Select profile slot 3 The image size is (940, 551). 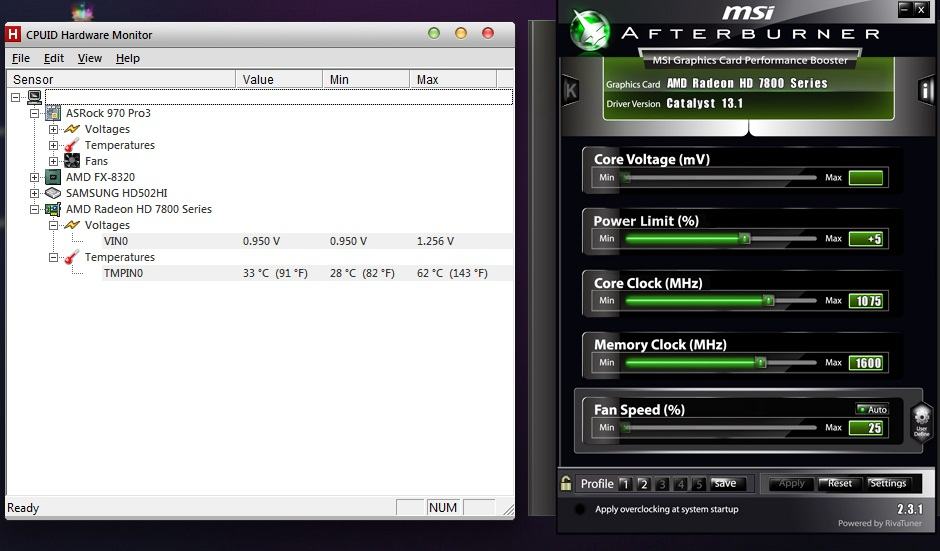(x=662, y=483)
